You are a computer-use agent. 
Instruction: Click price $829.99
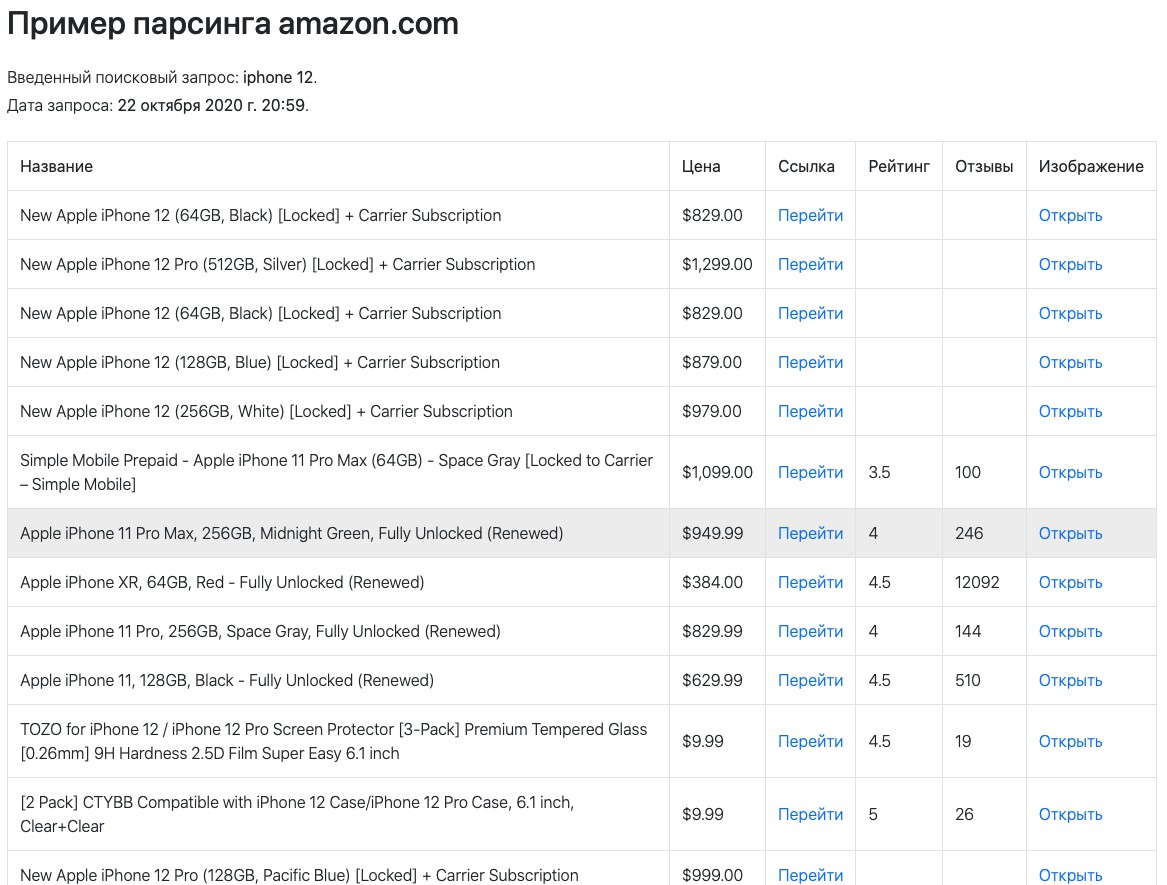[712, 632]
